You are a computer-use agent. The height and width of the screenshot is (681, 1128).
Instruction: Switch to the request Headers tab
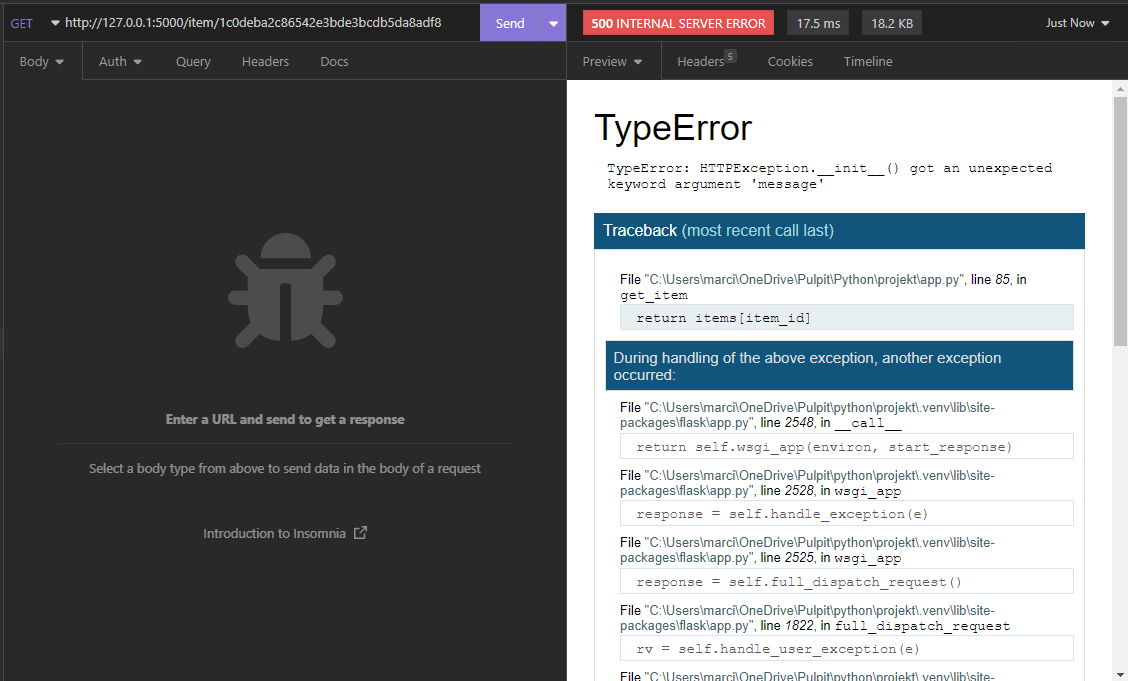coord(265,61)
